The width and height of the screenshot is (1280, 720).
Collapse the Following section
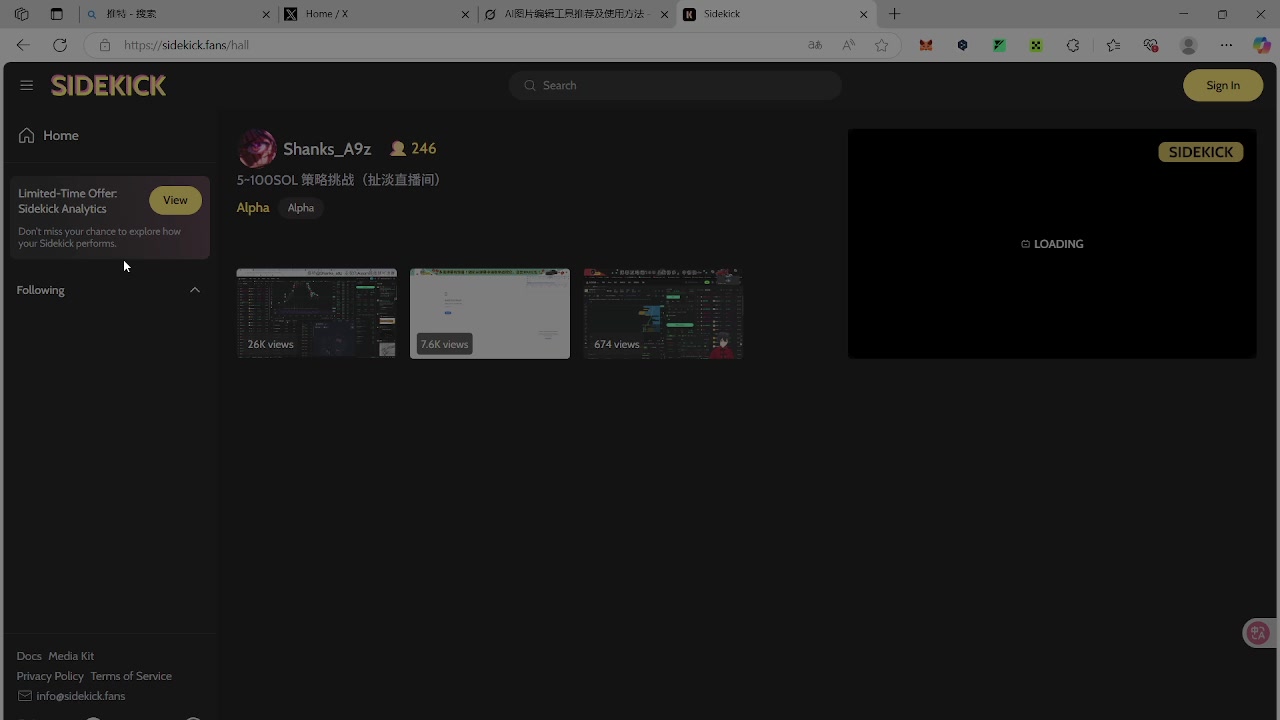[195, 290]
